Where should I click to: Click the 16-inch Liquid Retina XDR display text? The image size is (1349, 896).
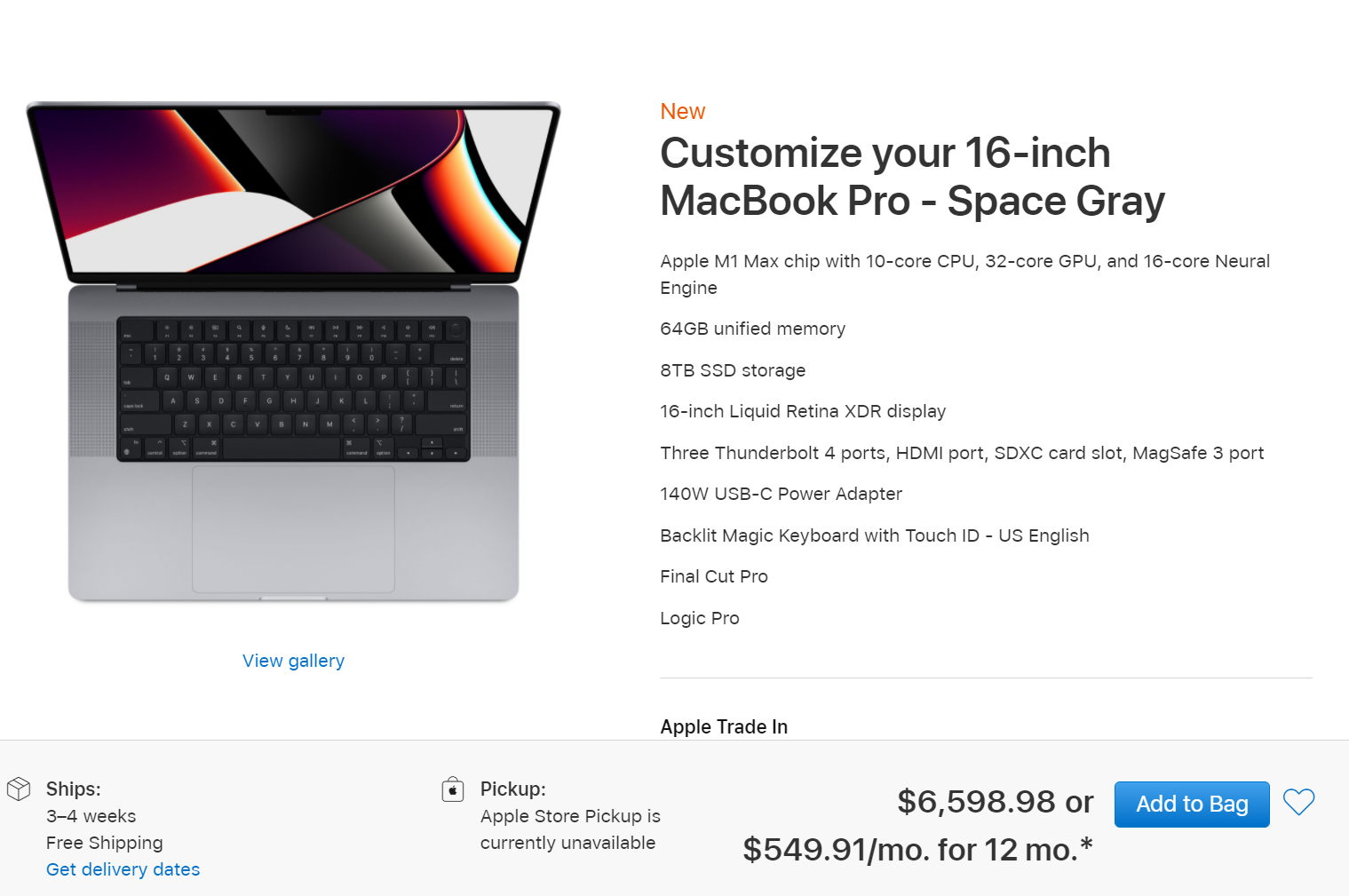803,411
